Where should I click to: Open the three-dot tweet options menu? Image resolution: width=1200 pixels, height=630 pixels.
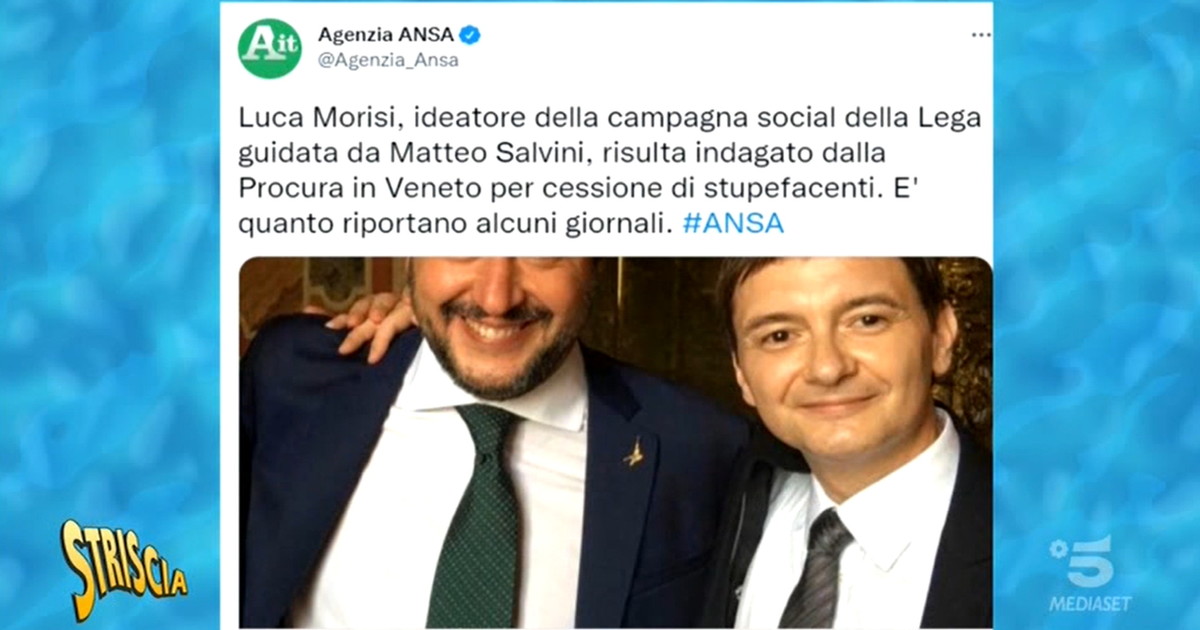pyautogui.click(x=981, y=35)
